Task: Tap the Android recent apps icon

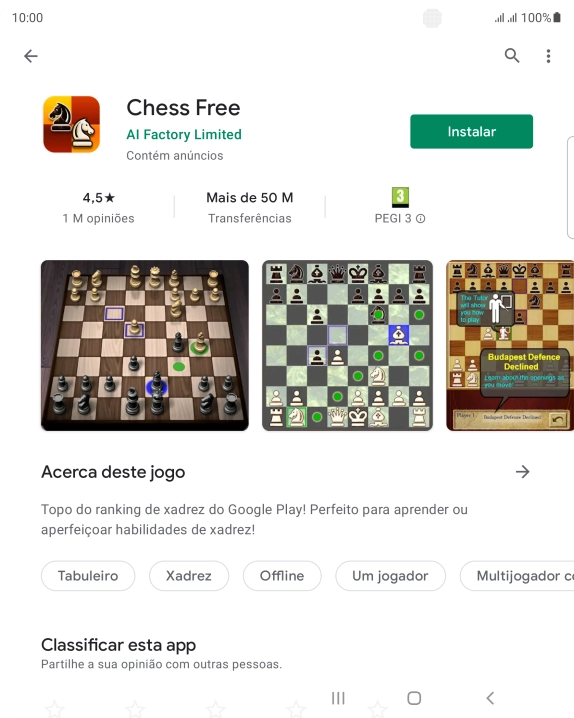Action: [x=338, y=698]
